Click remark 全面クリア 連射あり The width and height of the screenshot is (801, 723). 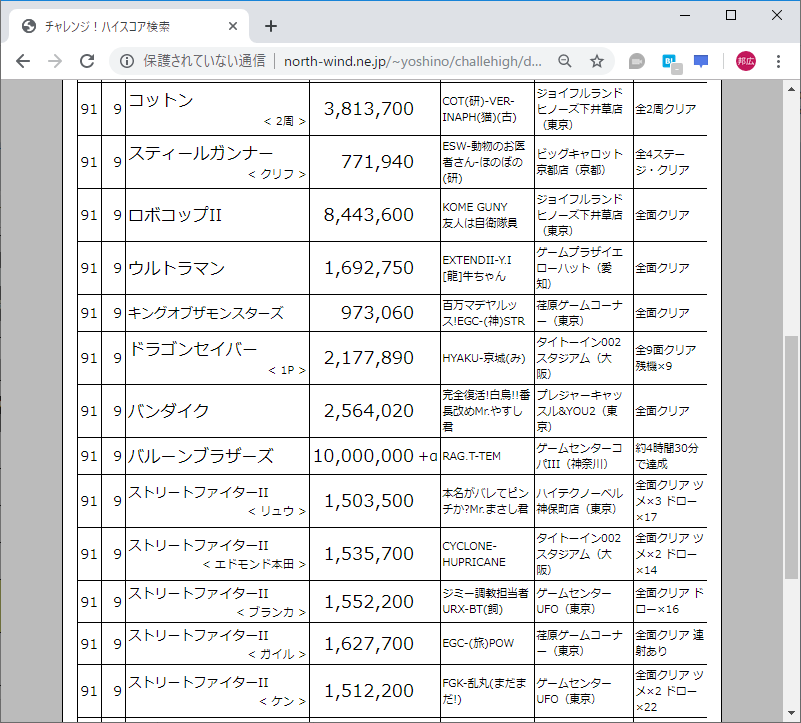pyautogui.click(x=670, y=643)
